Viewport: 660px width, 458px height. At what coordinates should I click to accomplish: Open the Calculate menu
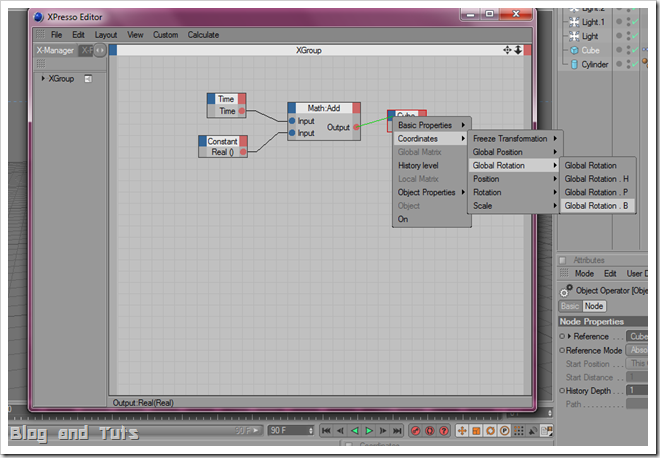tap(203, 35)
